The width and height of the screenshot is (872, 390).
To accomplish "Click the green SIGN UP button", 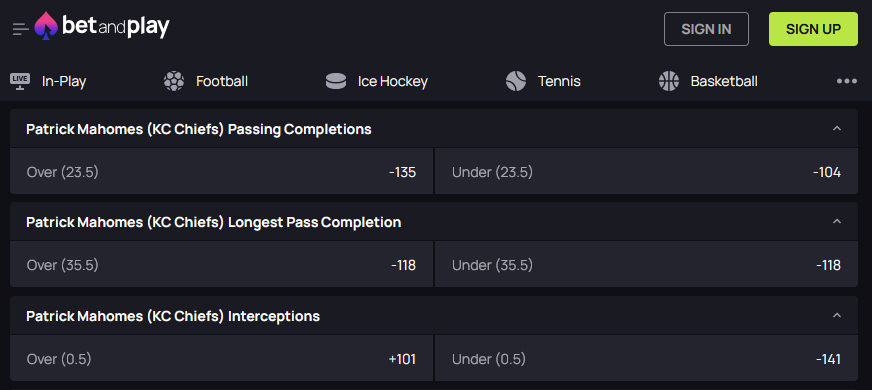I will (x=813, y=29).
